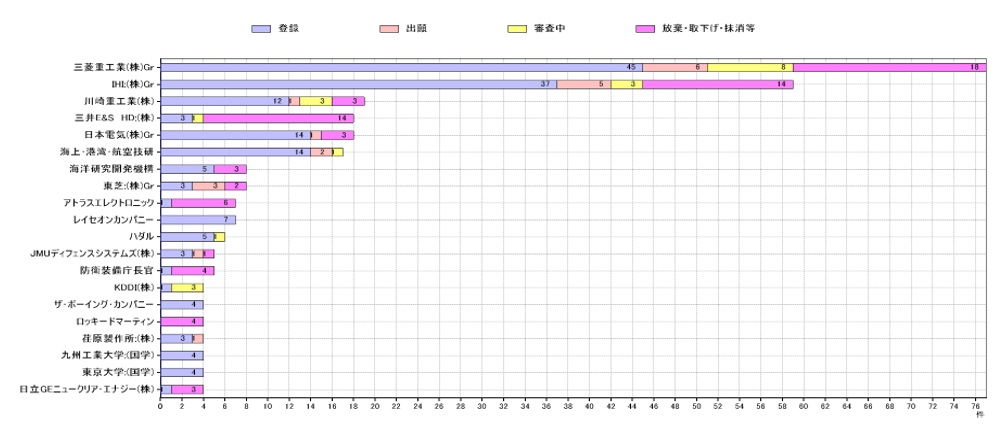Click the magenta 3 segment of 日立GEニュークリア・エナジー bar
1007x439 pixels.
pos(188,389)
